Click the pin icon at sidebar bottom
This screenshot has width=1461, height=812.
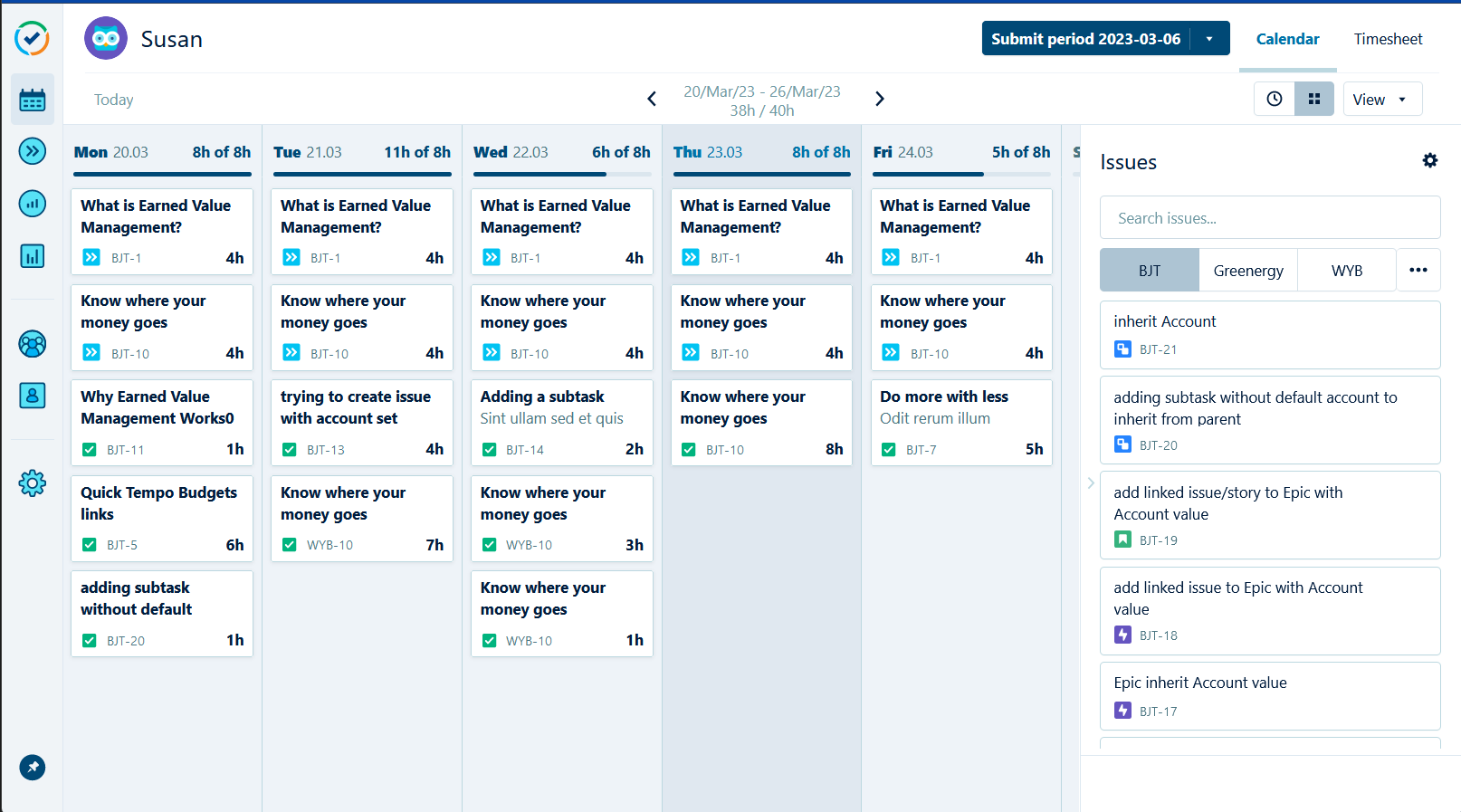click(33, 768)
